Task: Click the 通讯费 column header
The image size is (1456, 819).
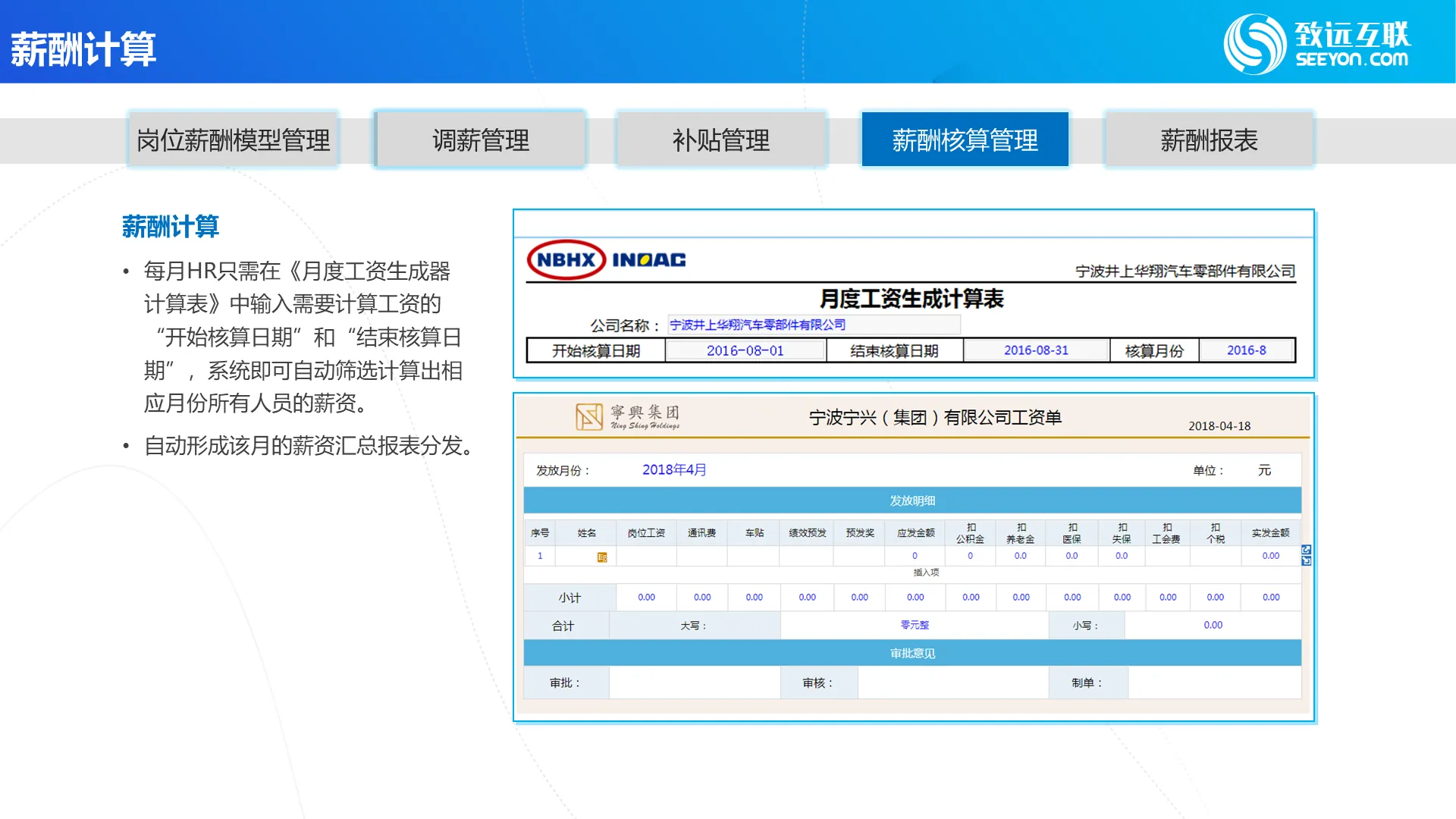Action: point(701,533)
